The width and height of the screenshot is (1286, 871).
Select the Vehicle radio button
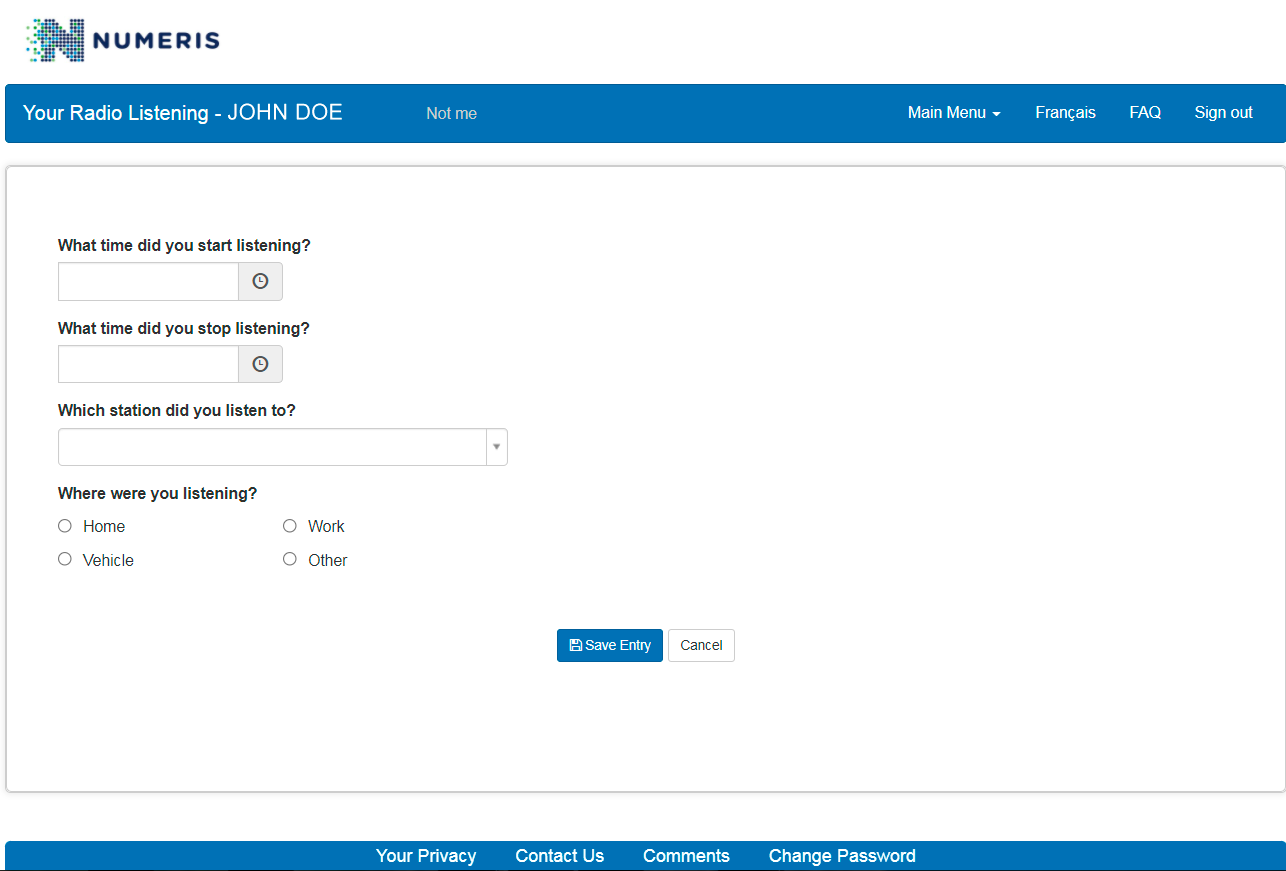pyautogui.click(x=65, y=560)
